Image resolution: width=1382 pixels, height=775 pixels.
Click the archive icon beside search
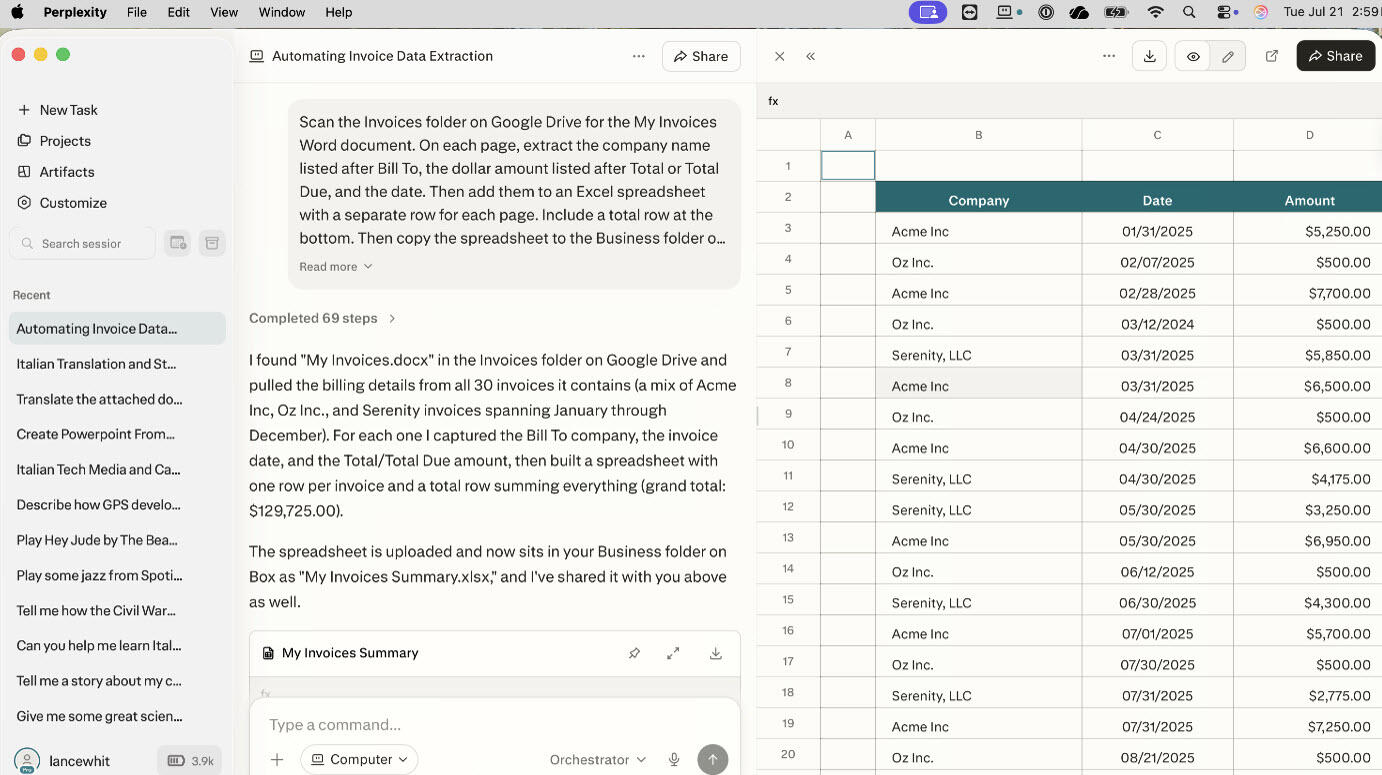(212, 243)
